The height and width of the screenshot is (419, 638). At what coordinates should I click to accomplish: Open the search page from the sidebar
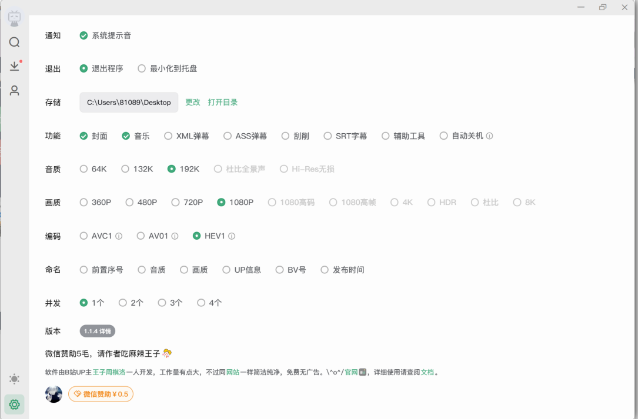tap(14, 42)
